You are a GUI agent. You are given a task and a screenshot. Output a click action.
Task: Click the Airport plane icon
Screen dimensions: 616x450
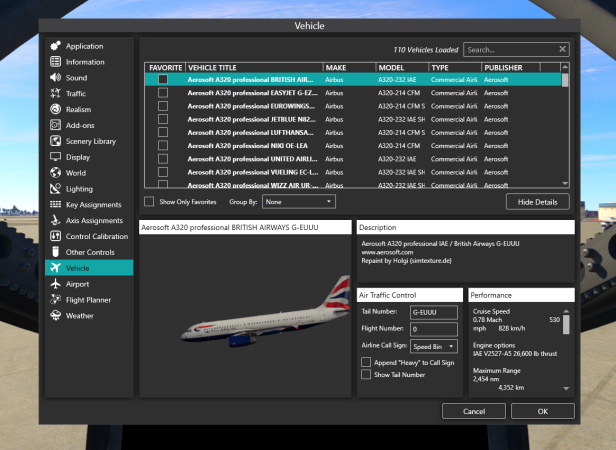pyautogui.click(x=55, y=284)
